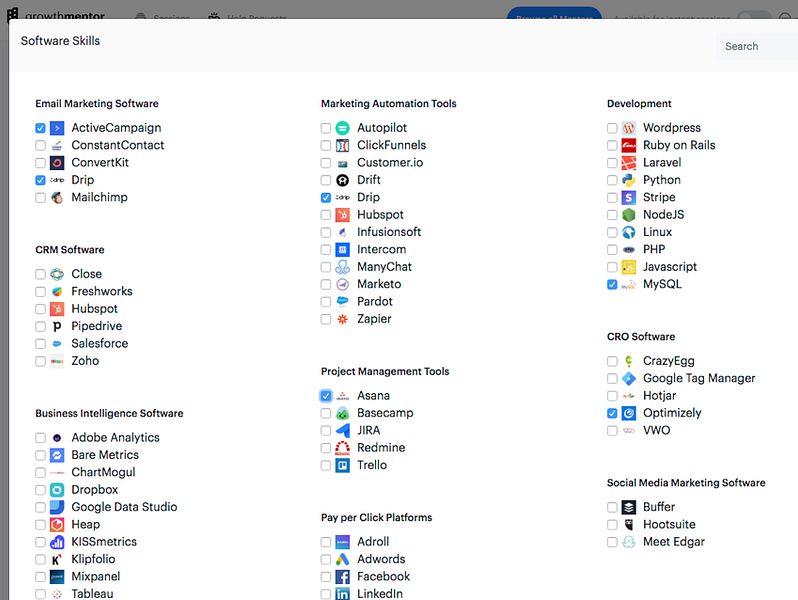Screen dimensions: 798x600
Task: Check the Salesforce checkbox in CRM Software
Action: click(x=40, y=344)
